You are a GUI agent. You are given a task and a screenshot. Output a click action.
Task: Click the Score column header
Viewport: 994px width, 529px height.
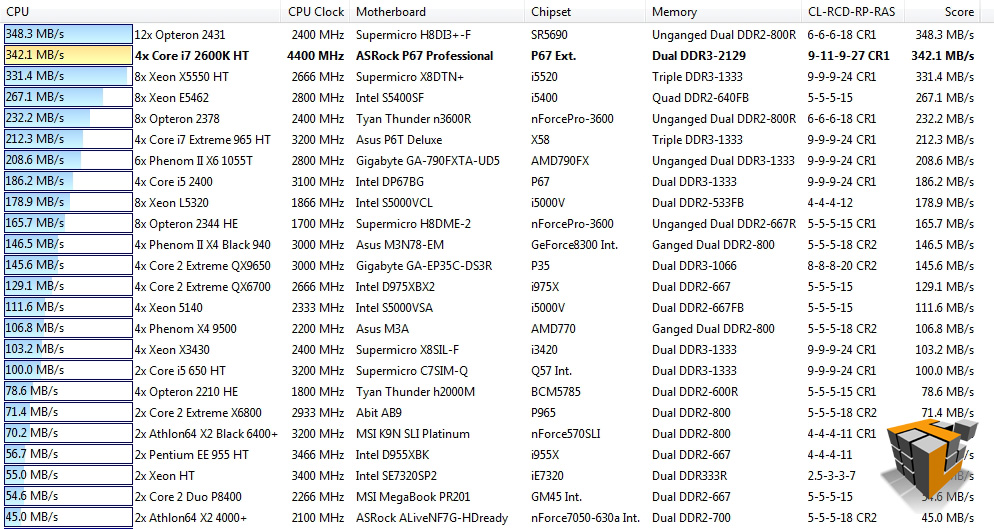948,11
